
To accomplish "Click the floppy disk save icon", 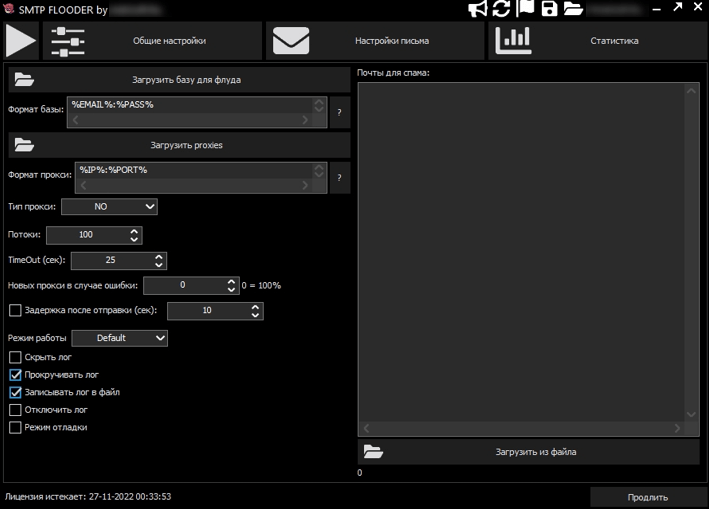I will (549, 9).
